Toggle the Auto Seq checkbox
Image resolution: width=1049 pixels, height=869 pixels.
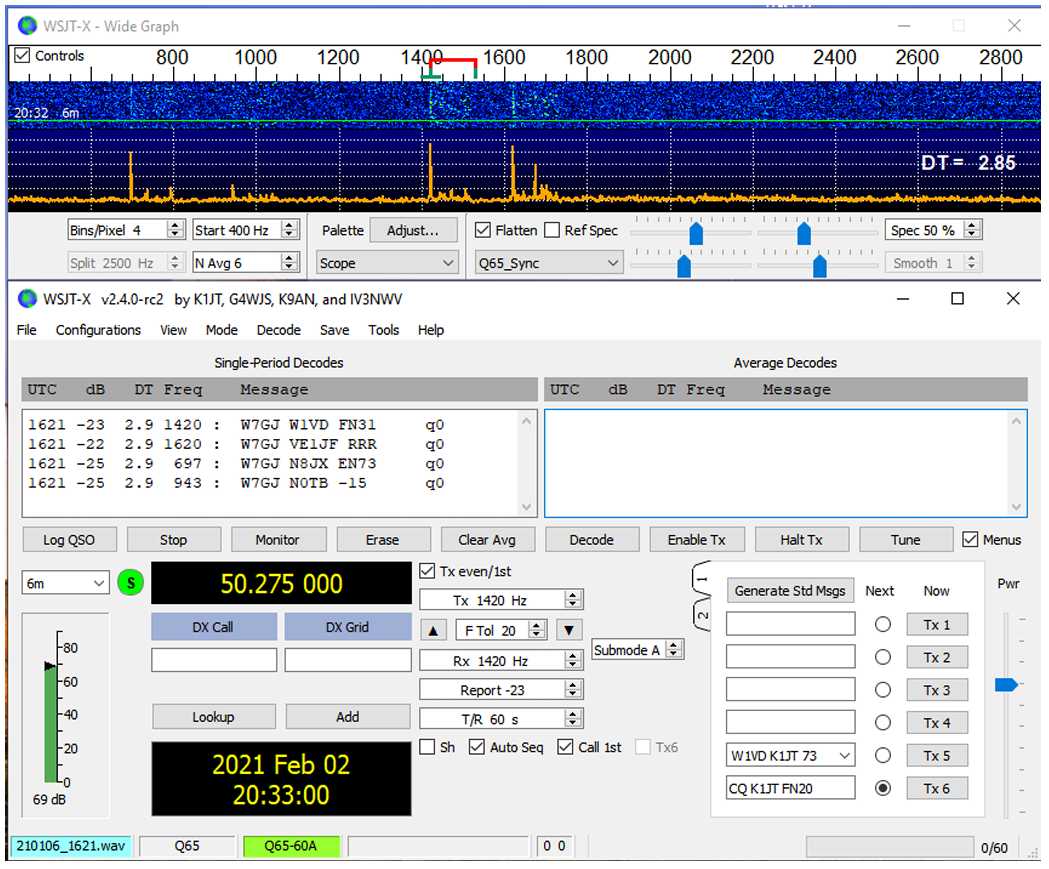pos(476,747)
